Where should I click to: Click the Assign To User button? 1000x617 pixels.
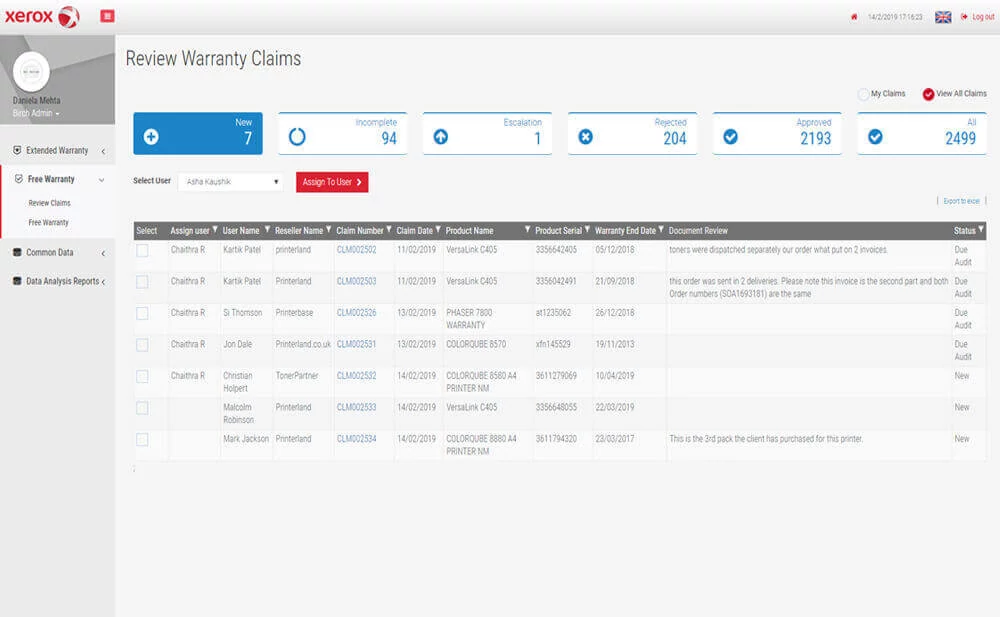pyautogui.click(x=332, y=182)
